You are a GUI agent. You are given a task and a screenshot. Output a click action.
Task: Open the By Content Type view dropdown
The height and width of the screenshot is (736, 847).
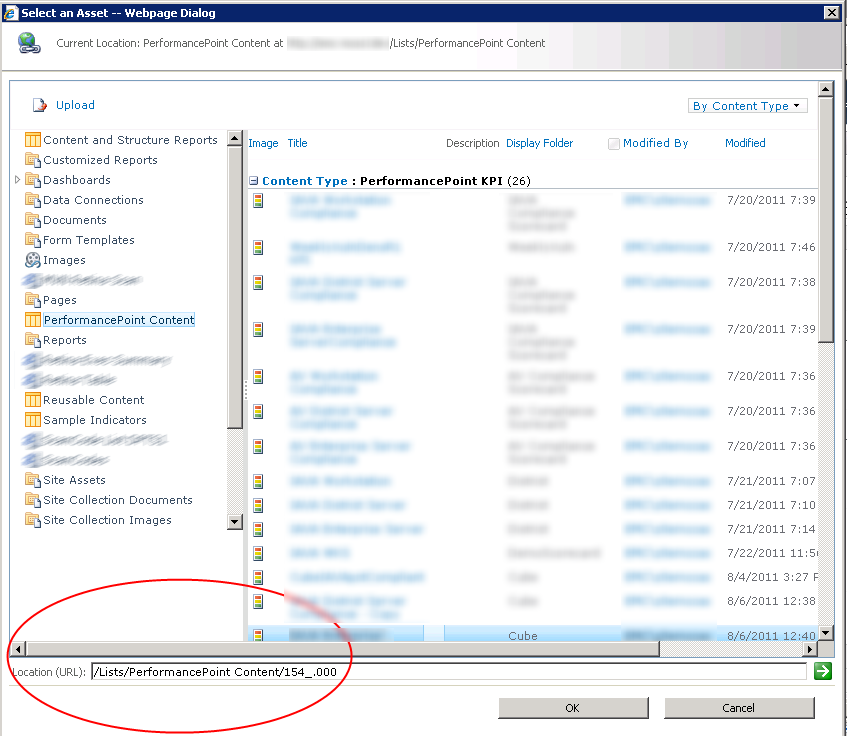747,106
